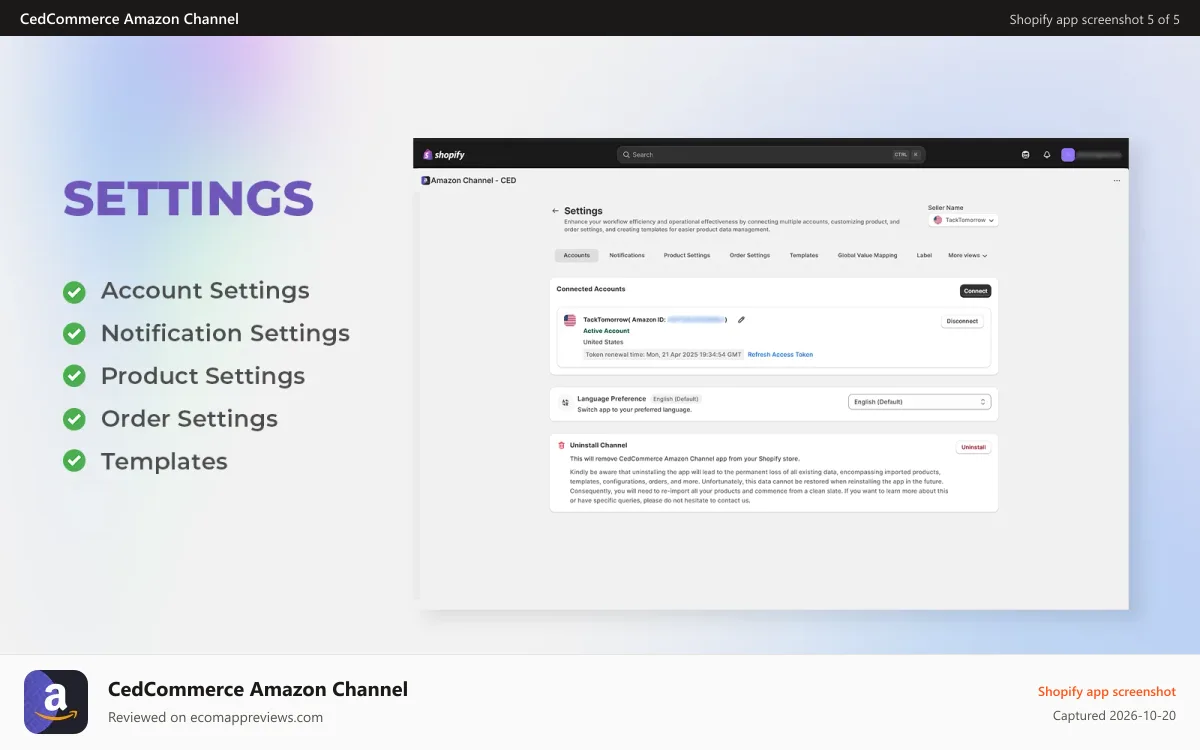Click the SETTINGS headline on the left

(x=189, y=199)
